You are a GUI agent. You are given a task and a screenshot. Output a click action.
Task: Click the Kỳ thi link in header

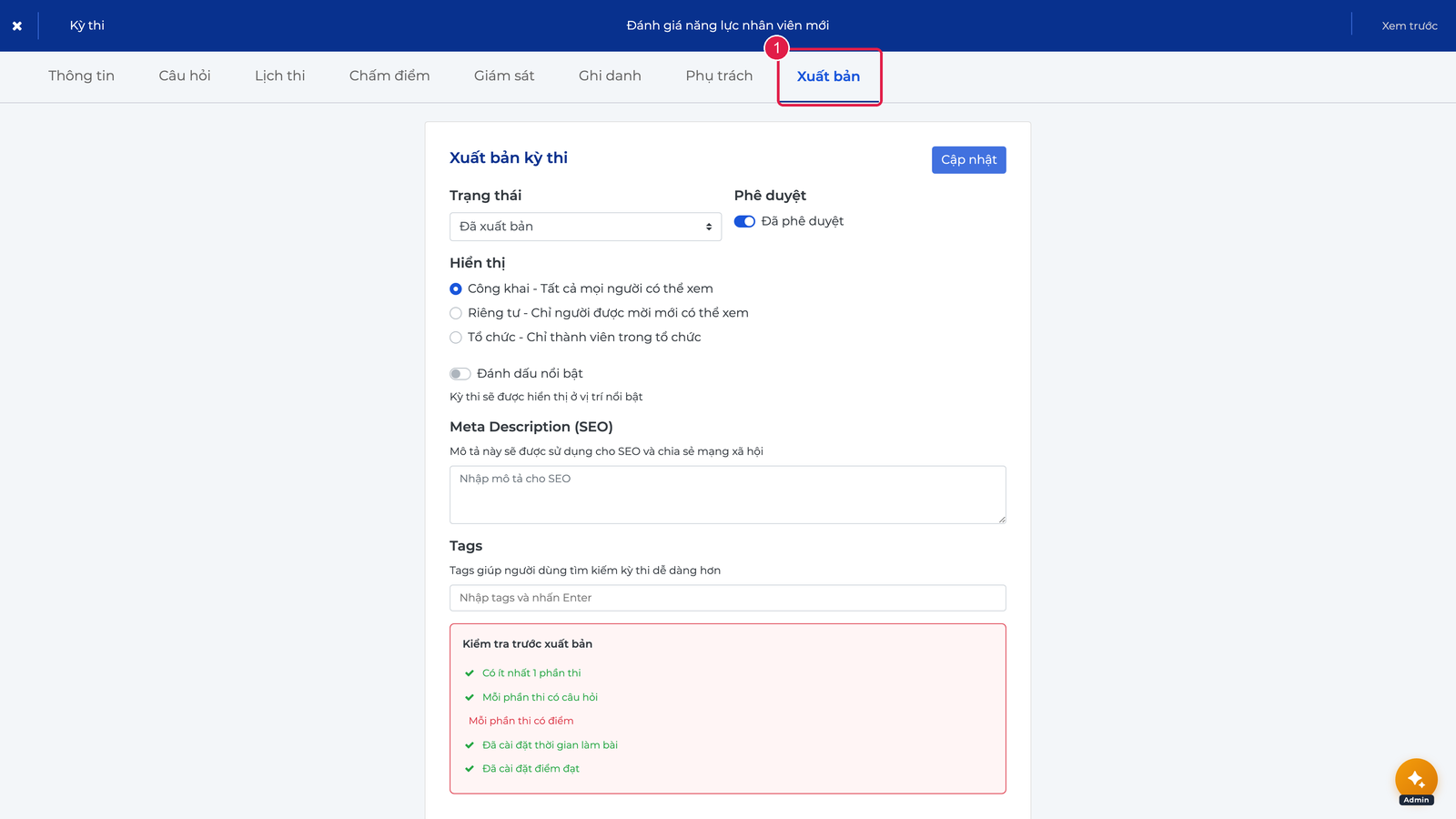click(x=87, y=25)
